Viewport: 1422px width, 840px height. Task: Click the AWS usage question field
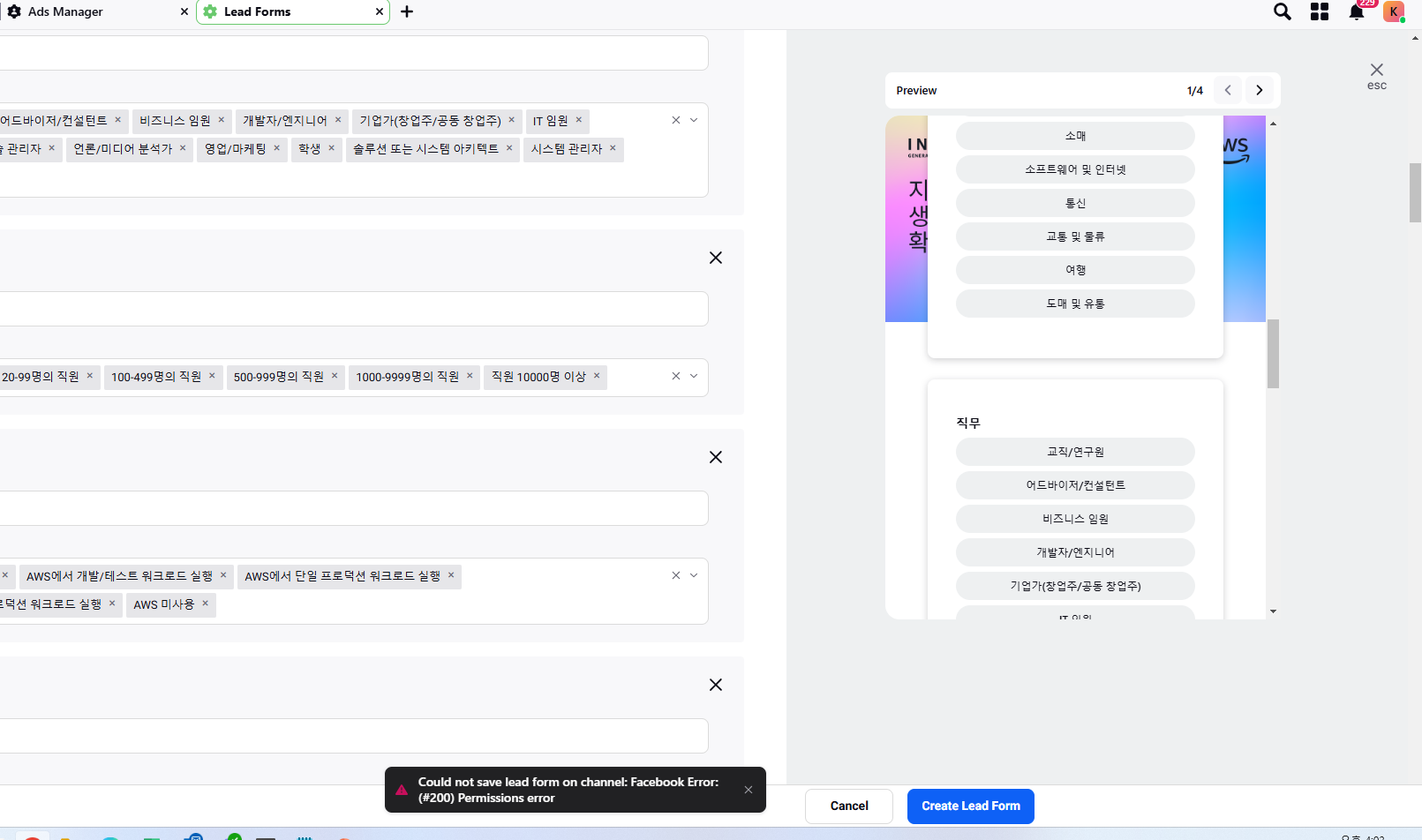click(353, 508)
